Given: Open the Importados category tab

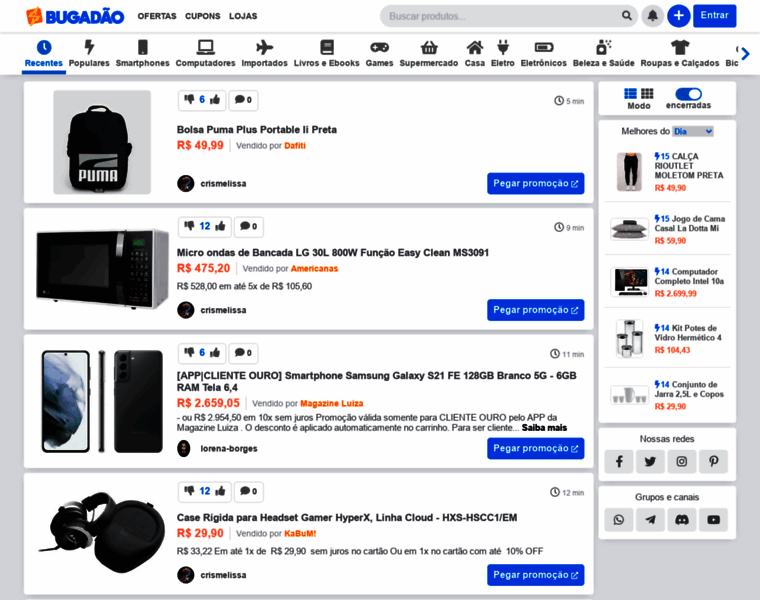Looking at the screenshot, I should pos(265,54).
